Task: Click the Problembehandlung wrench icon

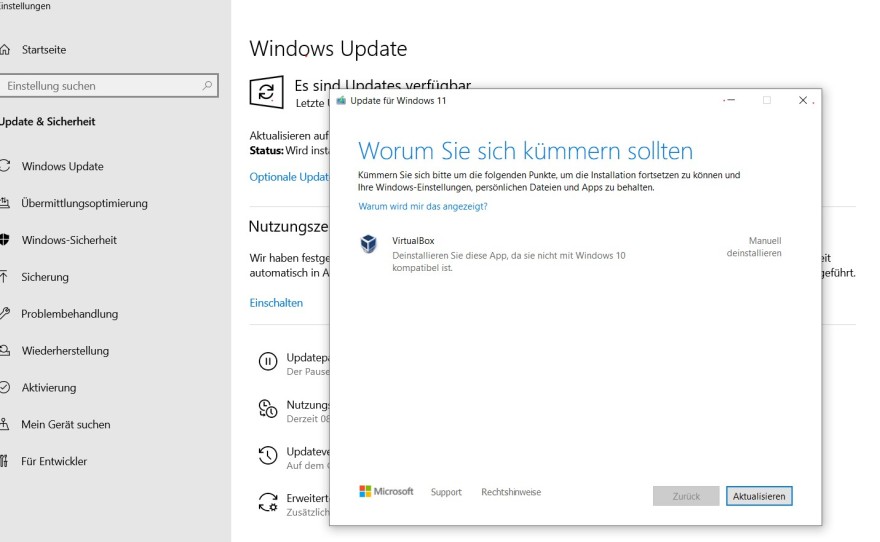Action: point(4,314)
